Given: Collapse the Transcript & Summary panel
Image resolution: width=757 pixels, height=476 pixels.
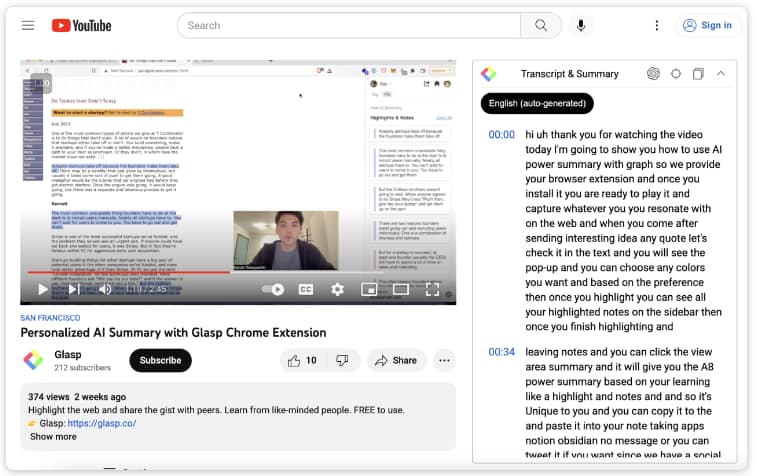Looking at the screenshot, I should click(x=721, y=73).
